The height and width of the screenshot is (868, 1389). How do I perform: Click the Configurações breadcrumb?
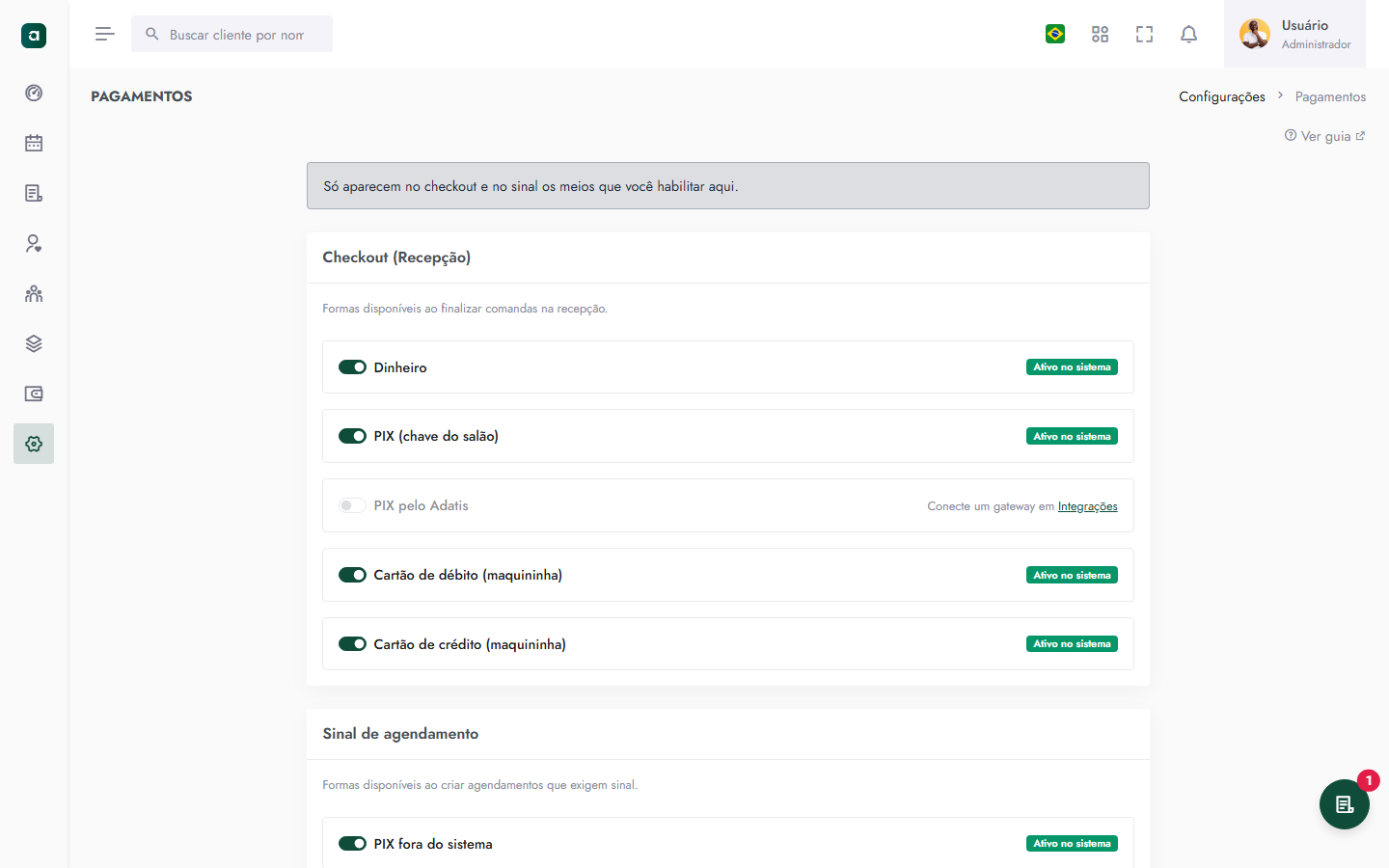coord(1222,96)
